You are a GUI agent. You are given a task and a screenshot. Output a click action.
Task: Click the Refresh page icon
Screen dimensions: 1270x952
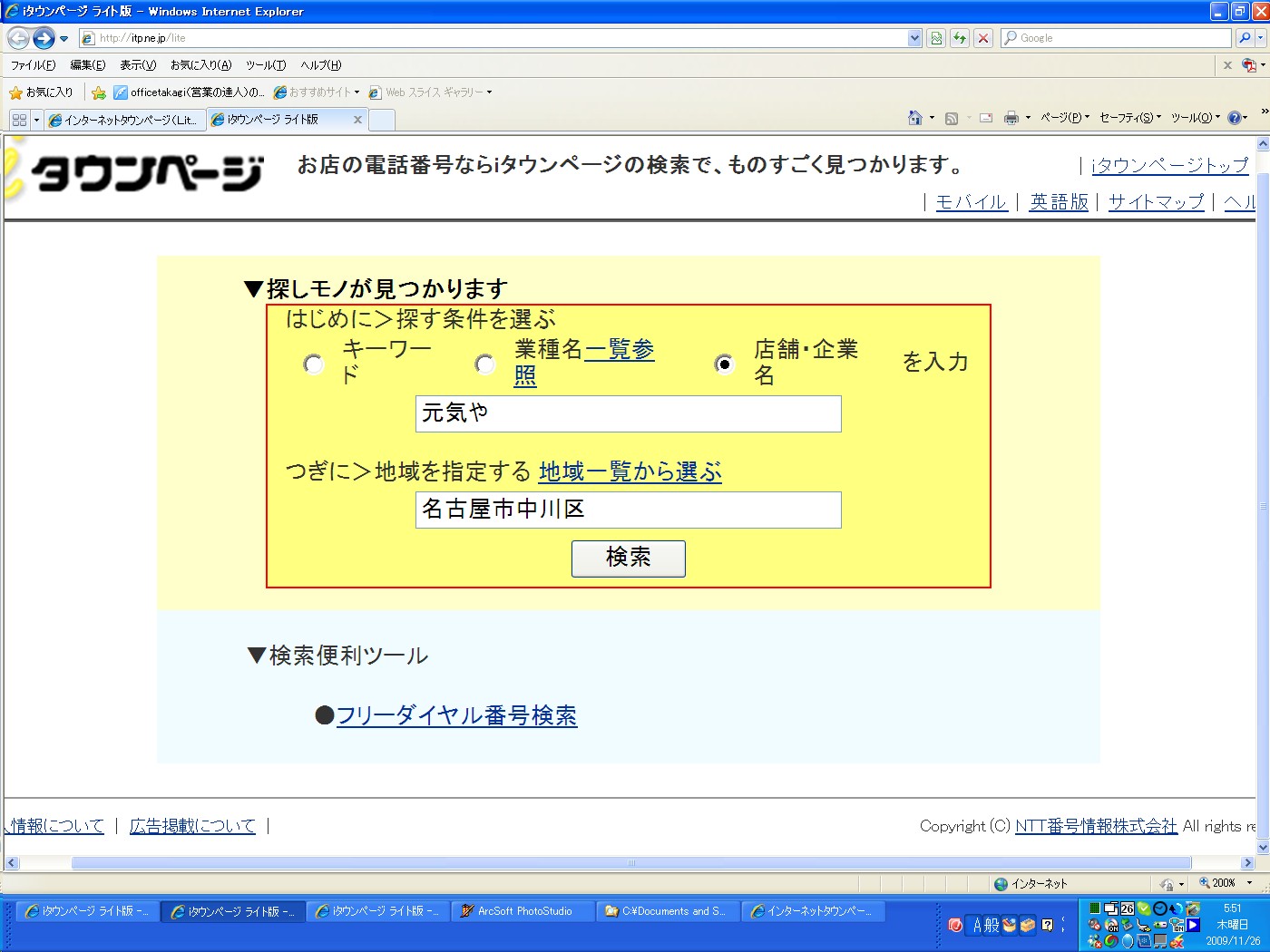[x=960, y=38]
